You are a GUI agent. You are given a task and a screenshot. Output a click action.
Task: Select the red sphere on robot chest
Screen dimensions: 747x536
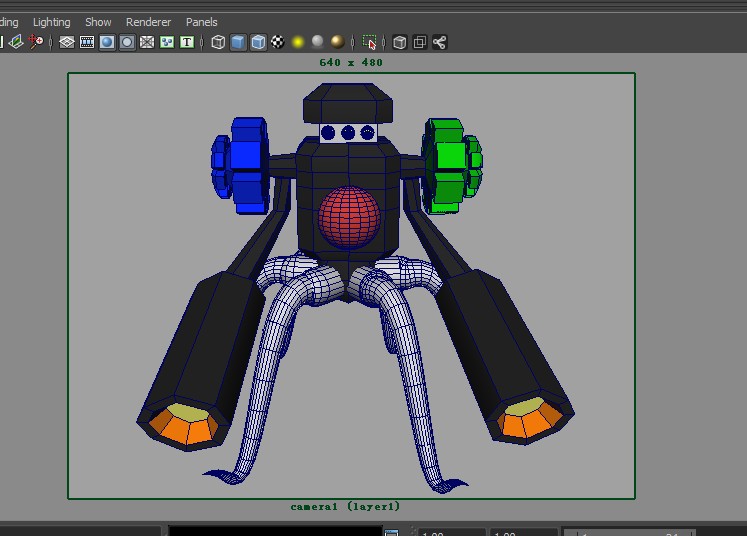[349, 217]
